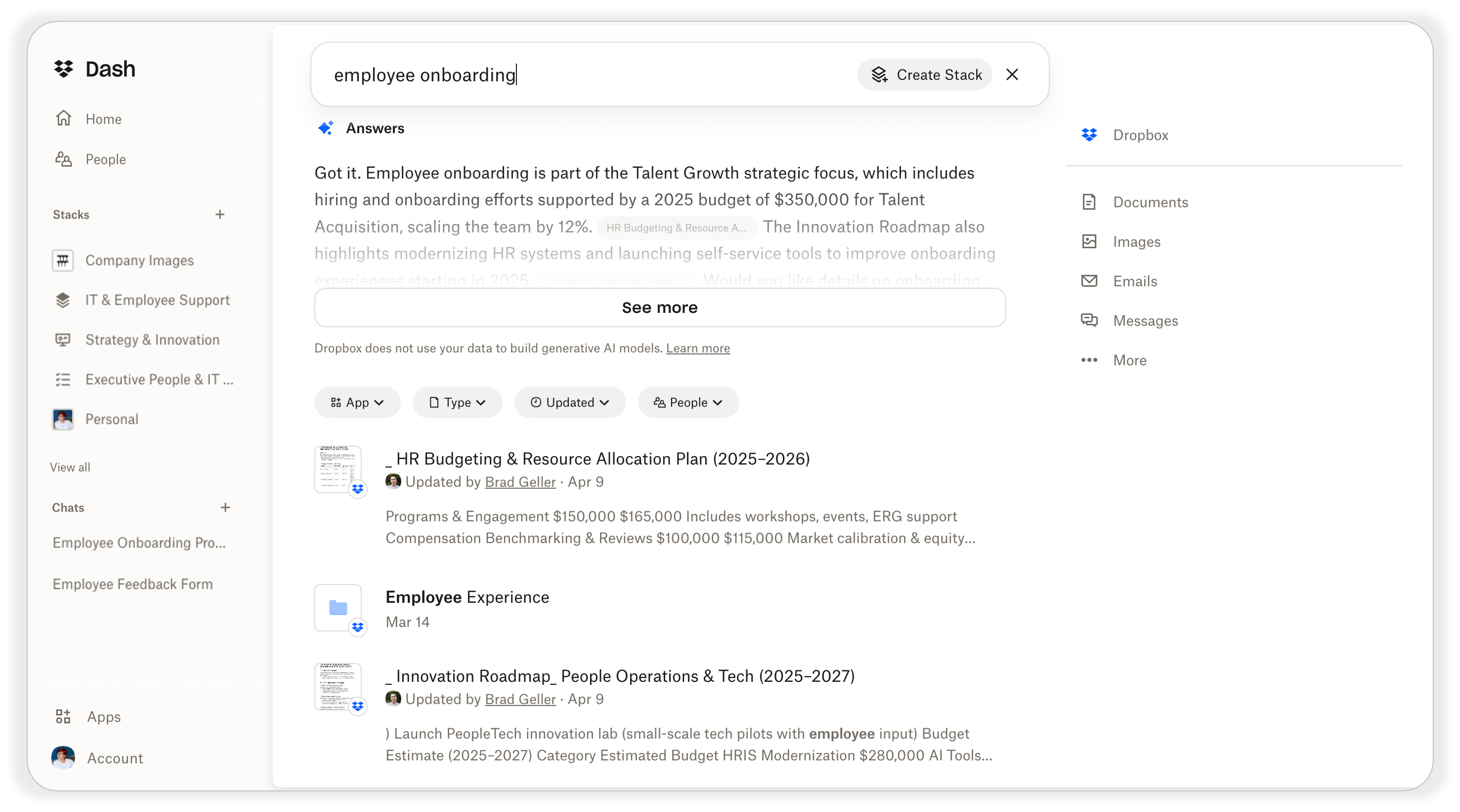1460x812 pixels.
Task: Expand the People filter dropdown
Action: (688, 402)
